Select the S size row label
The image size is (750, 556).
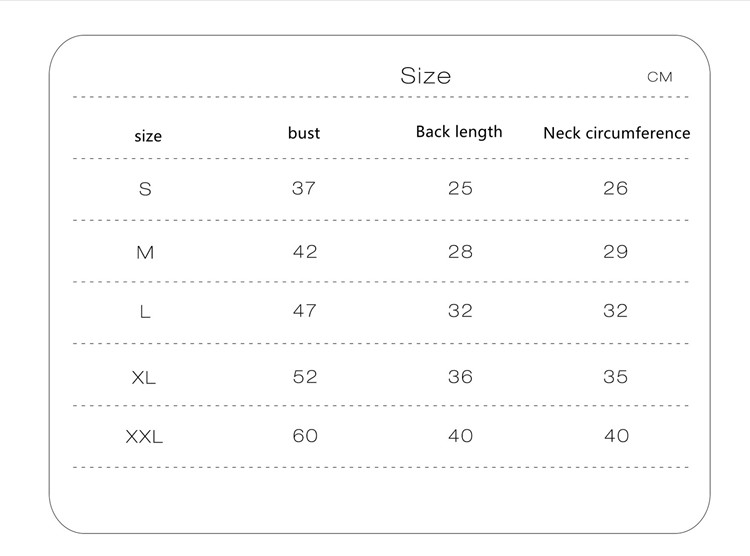coord(145,189)
